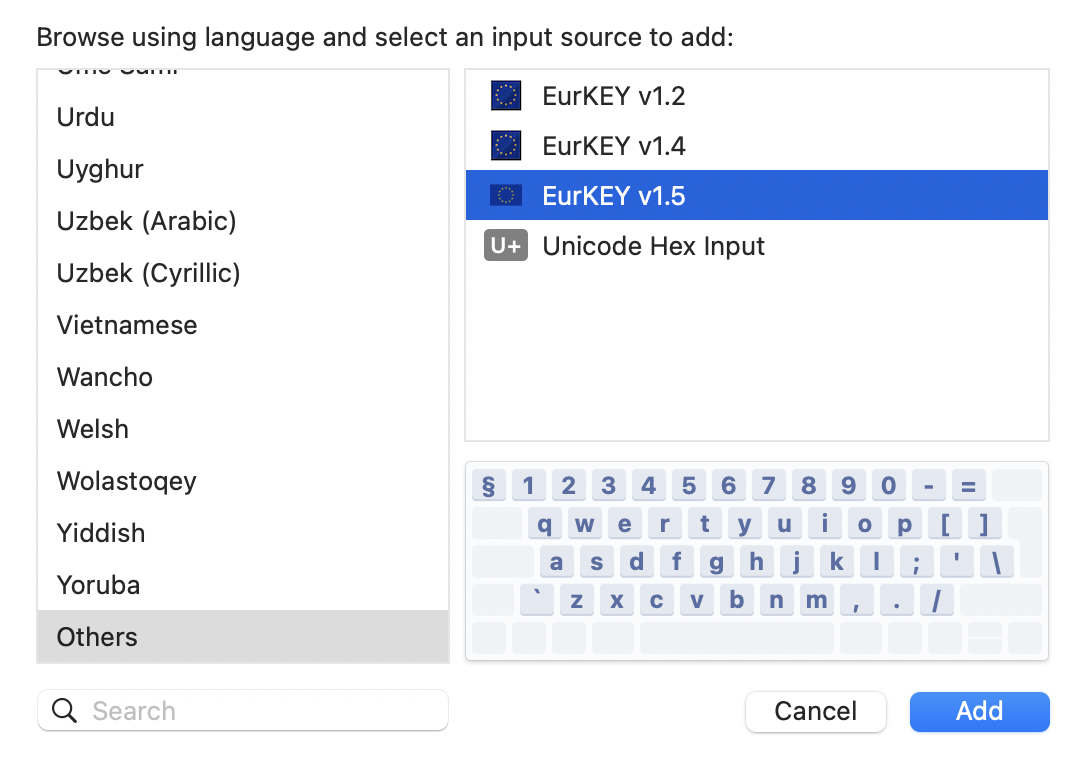Choose Yiddish from the language list

coord(101,533)
